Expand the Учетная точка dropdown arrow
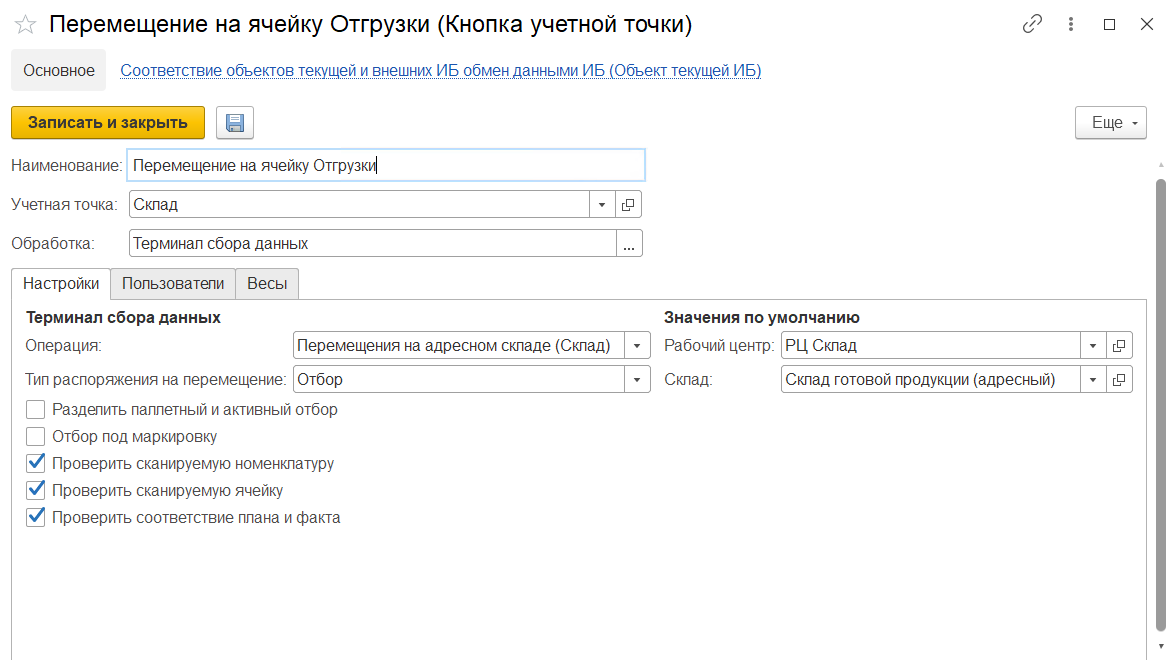This screenshot has width=1168, height=669. tap(602, 205)
